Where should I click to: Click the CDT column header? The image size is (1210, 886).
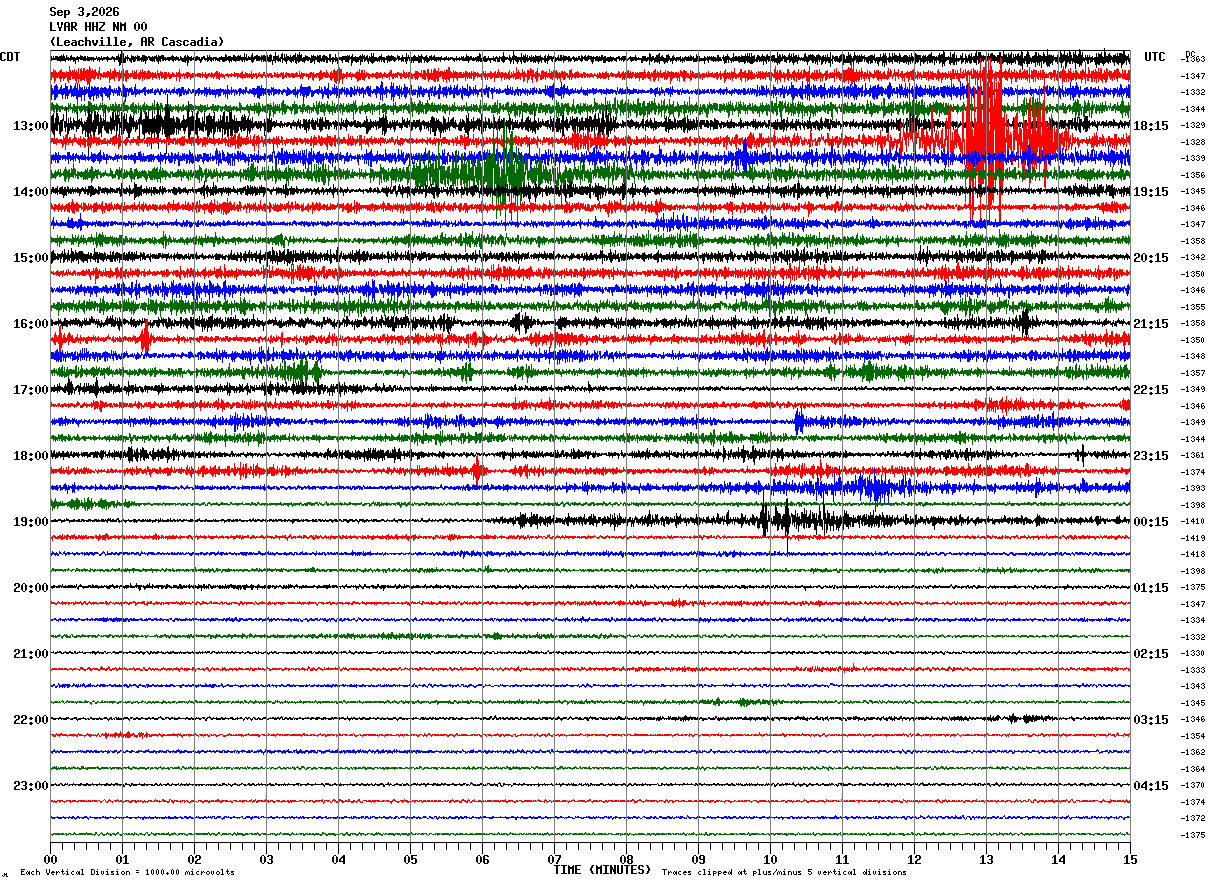11,57
